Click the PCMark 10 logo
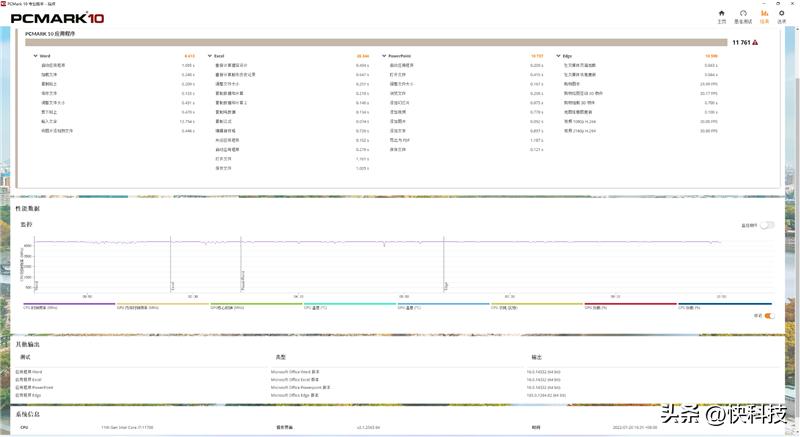This screenshot has height=437, width=800. pos(57,18)
